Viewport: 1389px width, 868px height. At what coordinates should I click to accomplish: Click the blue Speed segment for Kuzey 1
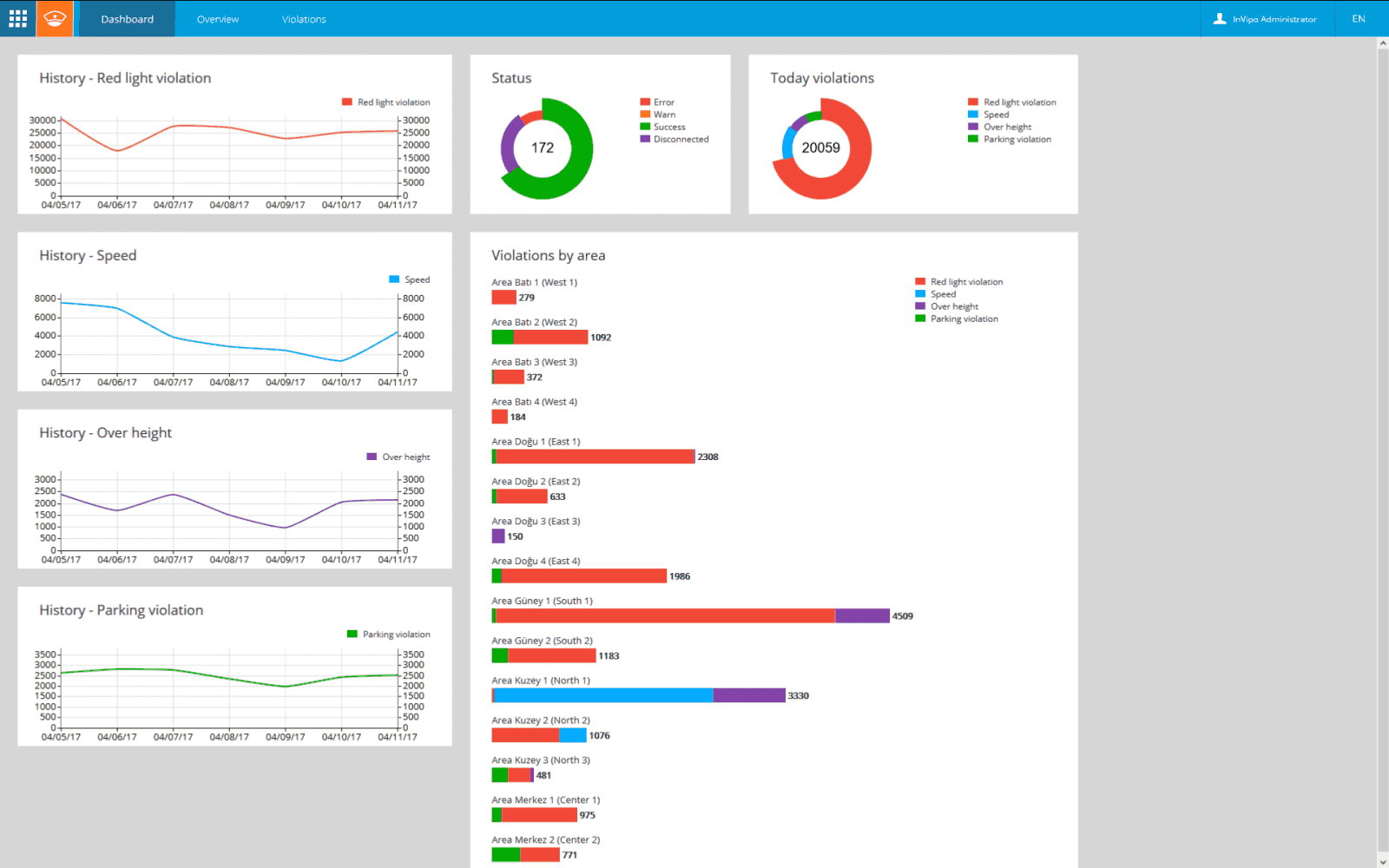click(603, 695)
